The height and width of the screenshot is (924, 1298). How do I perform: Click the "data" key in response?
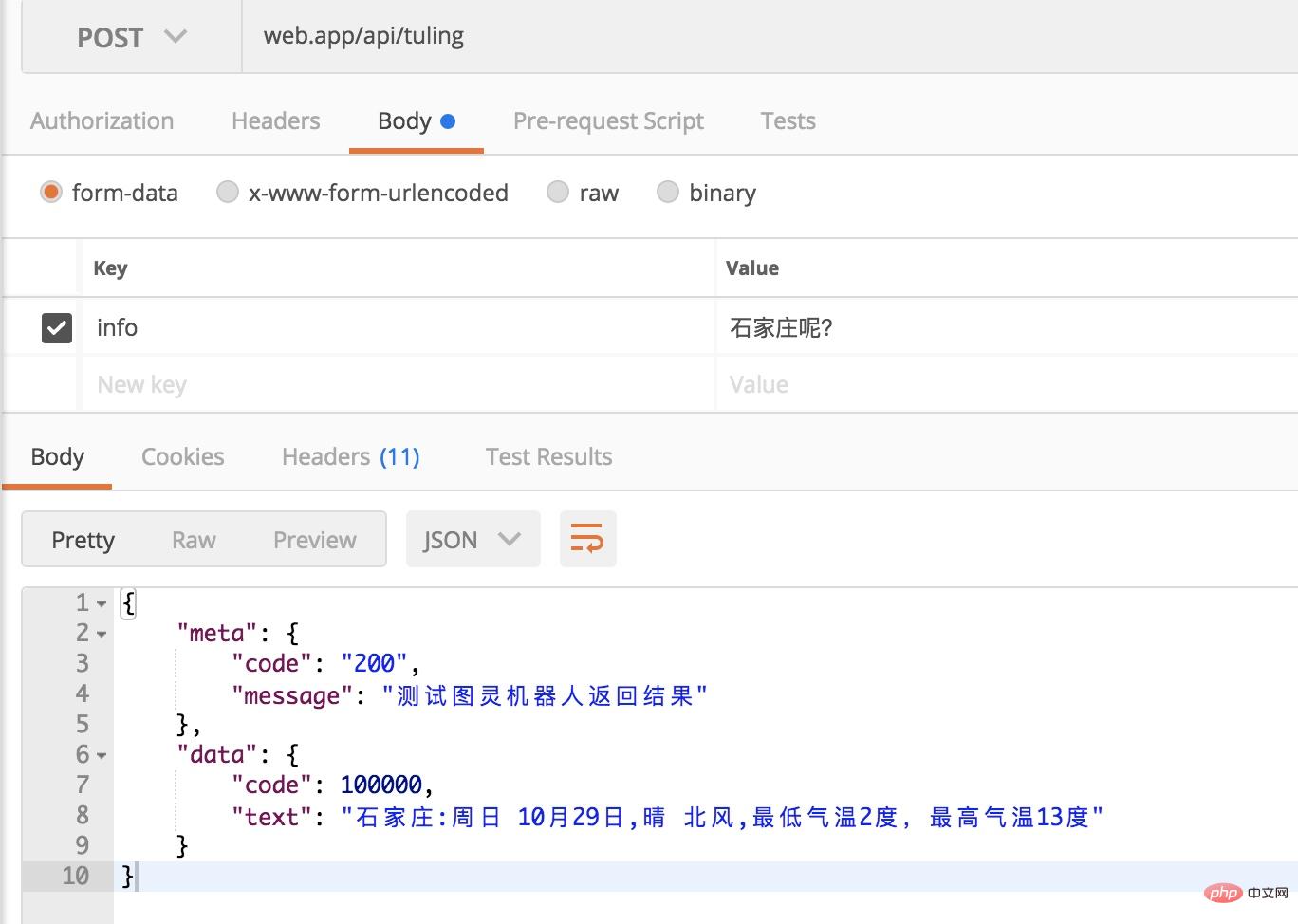click(x=217, y=754)
